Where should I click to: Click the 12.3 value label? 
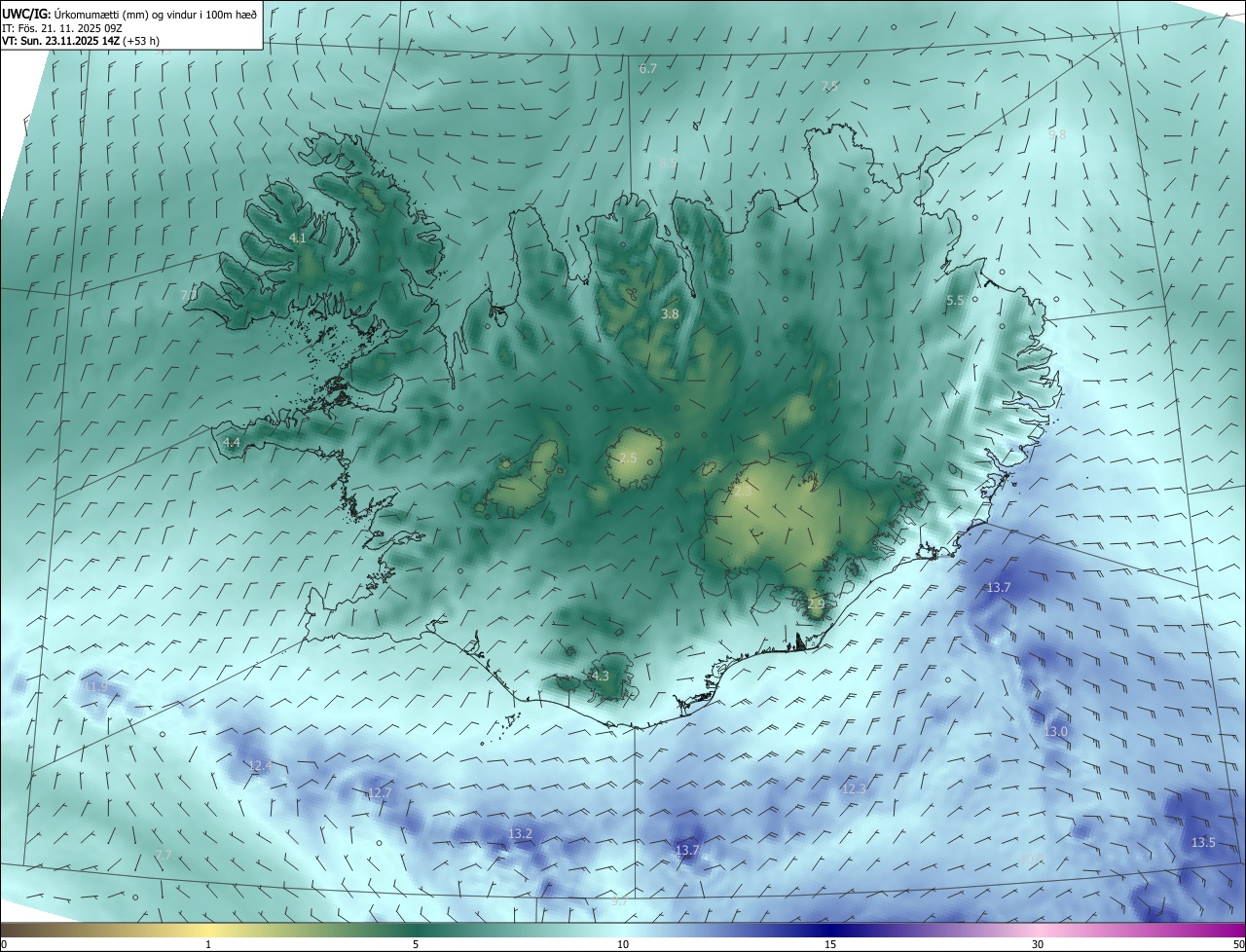point(854,789)
